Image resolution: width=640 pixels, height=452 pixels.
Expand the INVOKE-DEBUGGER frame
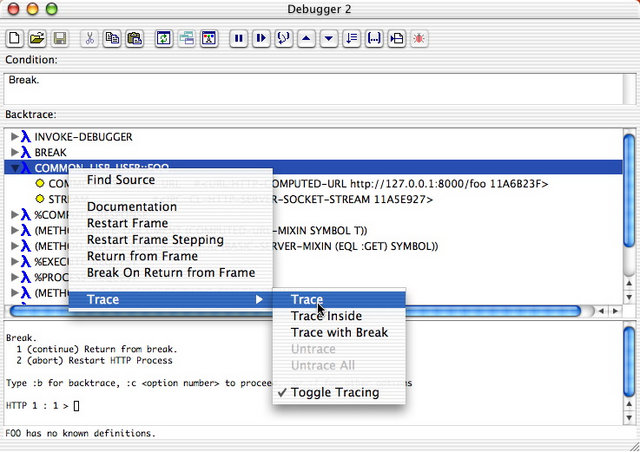pos(15,136)
